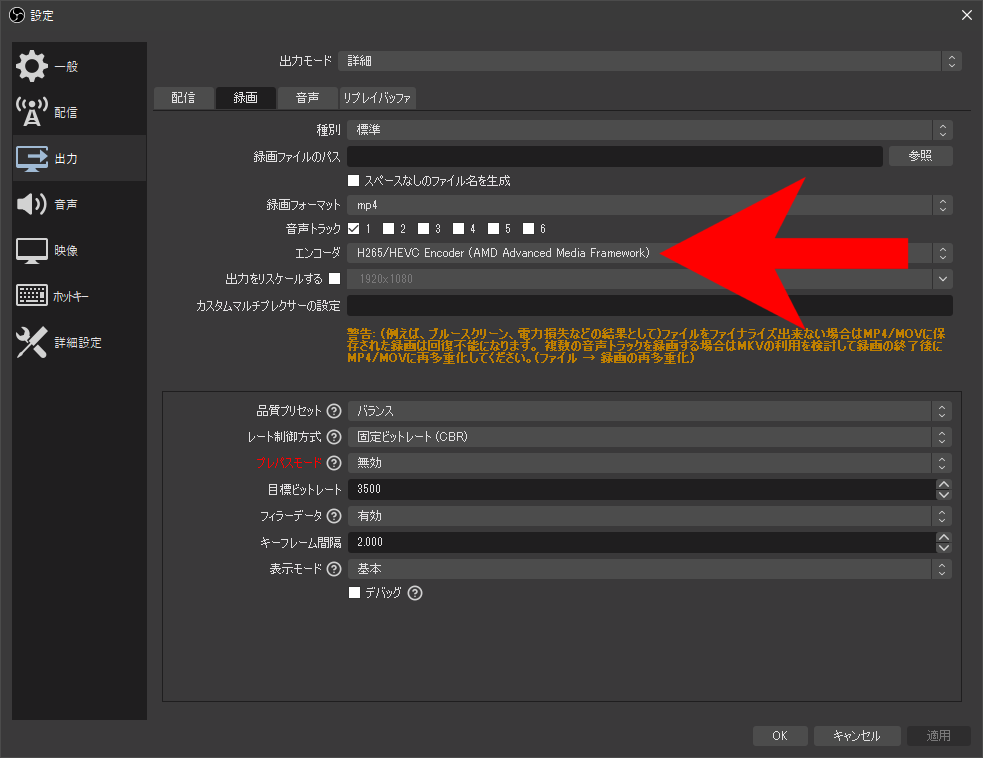Show help icon beside デバッグ
983x758 pixels.
(415, 592)
